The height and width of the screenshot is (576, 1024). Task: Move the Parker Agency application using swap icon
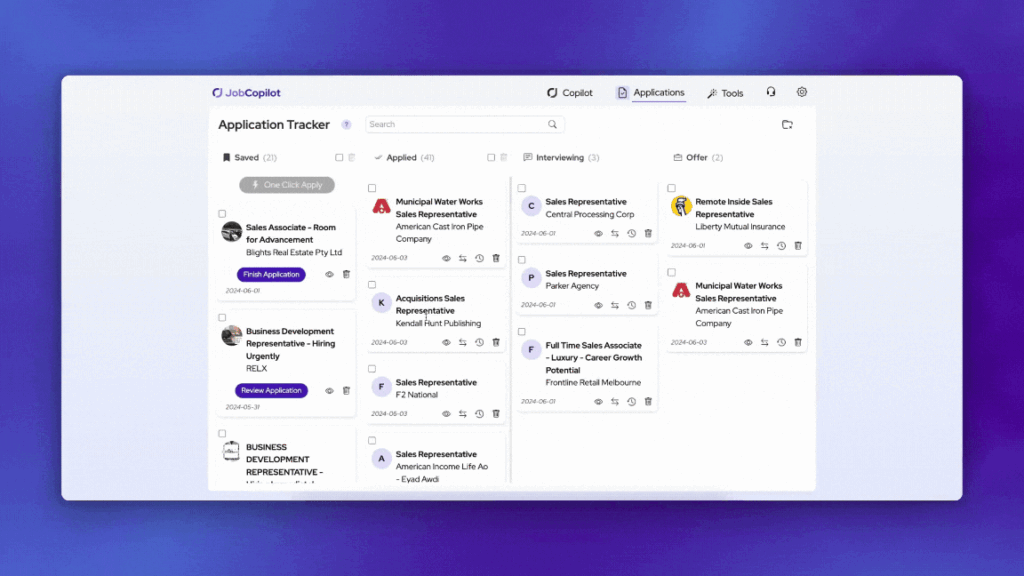615,305
